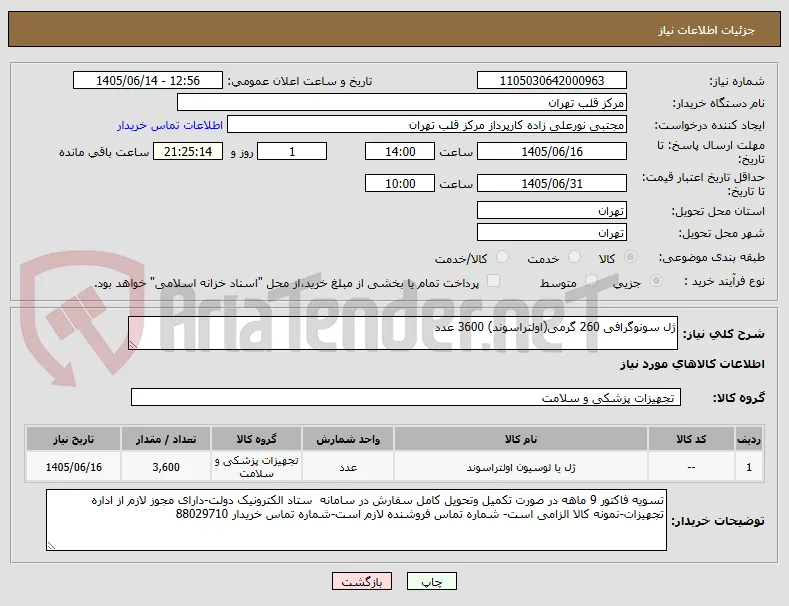Click the validity hour field 10:00
The width and height of the screenshot is (789, 606).
click(400, 184)
